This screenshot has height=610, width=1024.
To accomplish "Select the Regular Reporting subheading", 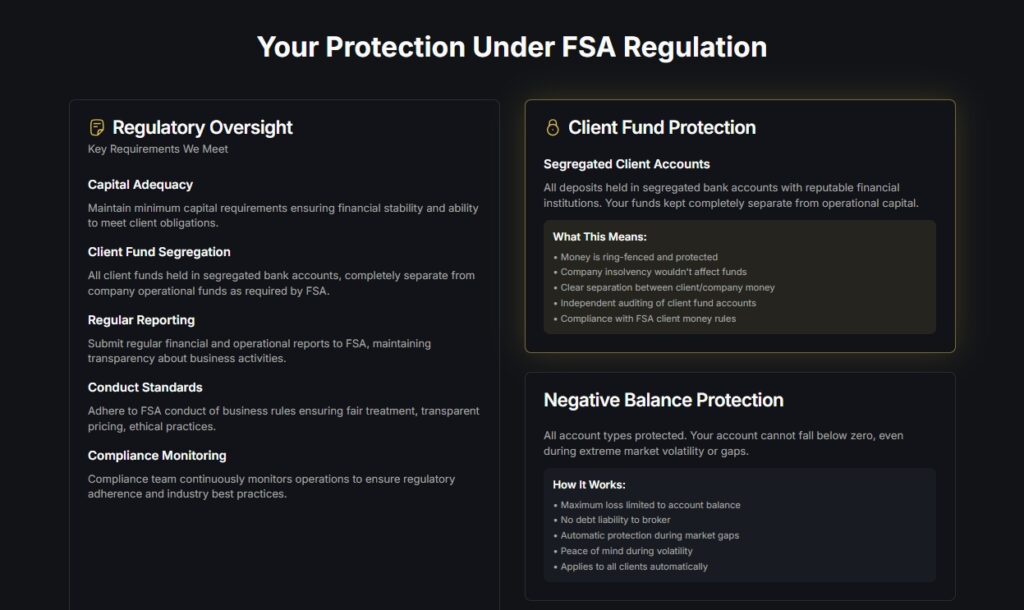I will coord(141,320).
